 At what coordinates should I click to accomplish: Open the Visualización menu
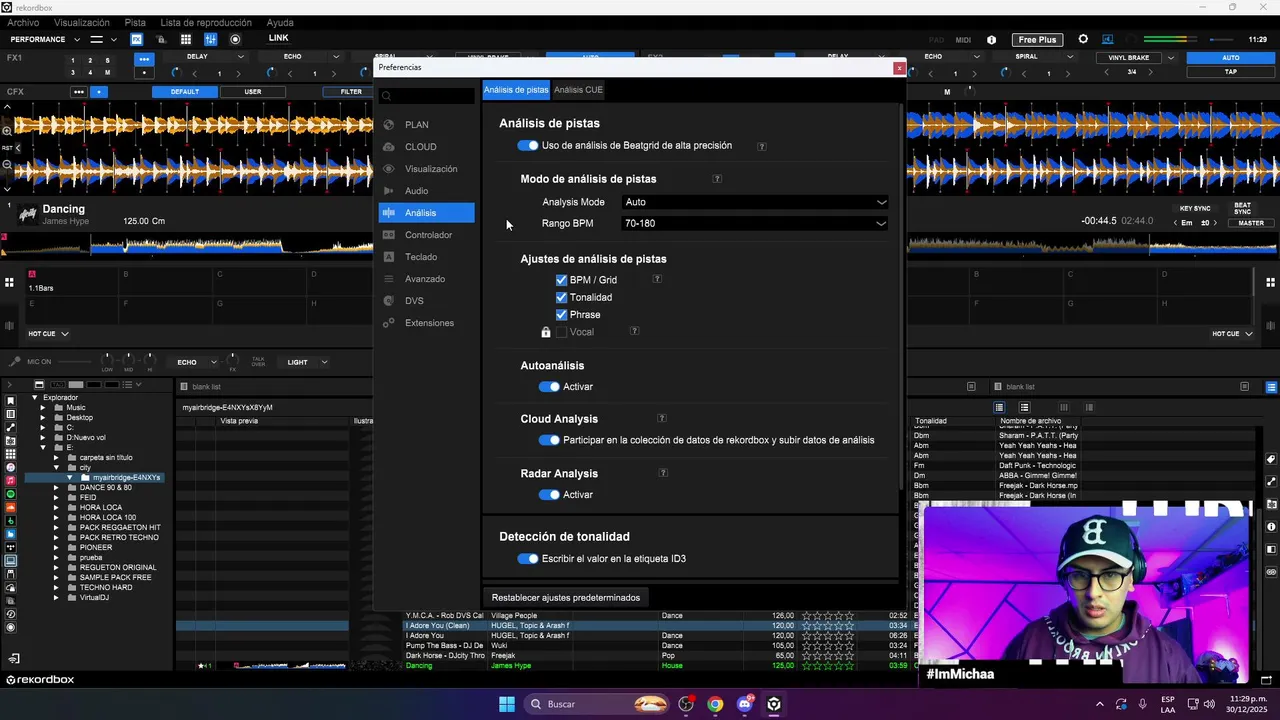coord(82,22)
